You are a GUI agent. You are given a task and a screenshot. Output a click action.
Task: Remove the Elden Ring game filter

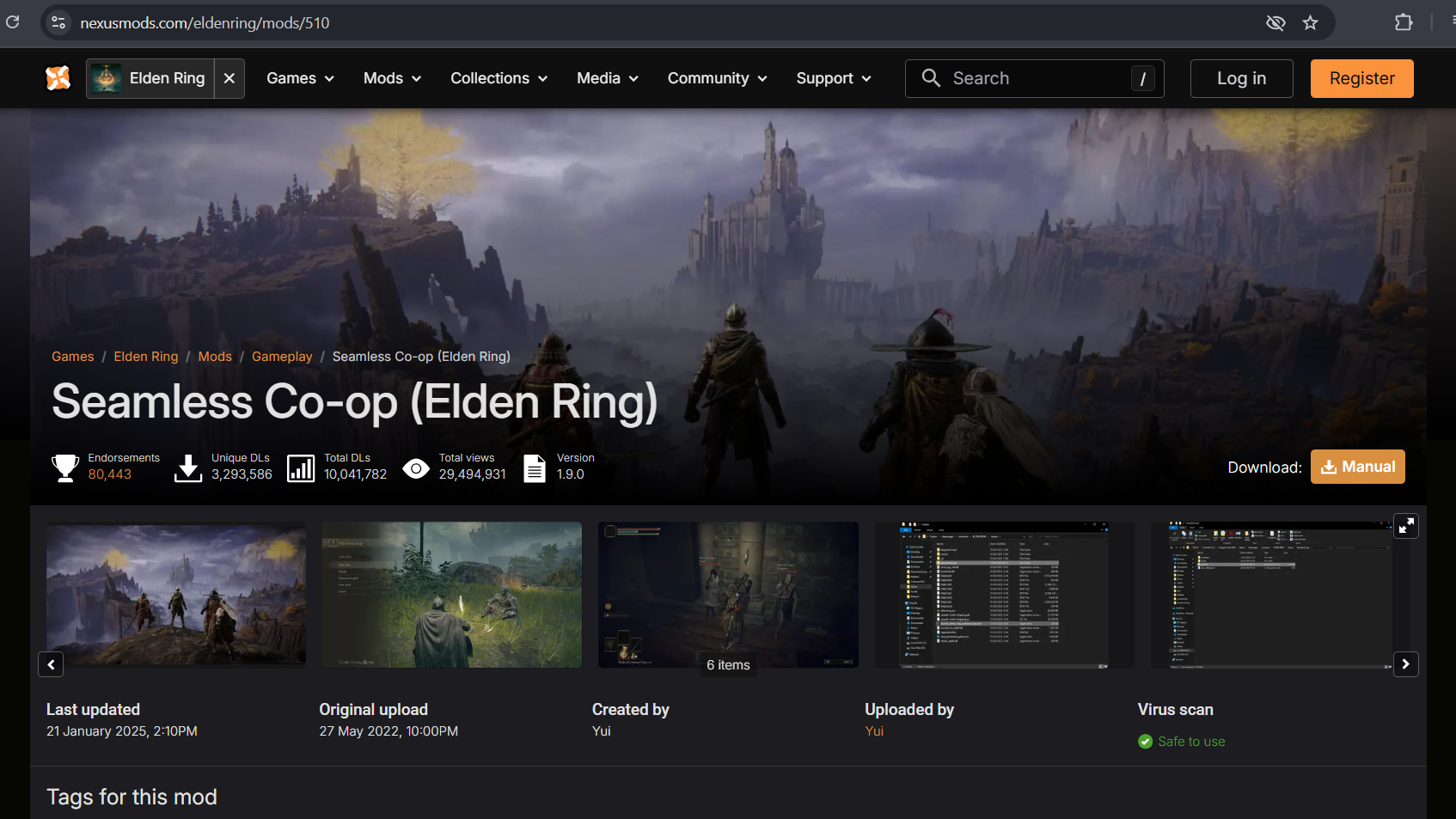pos(229,78)
